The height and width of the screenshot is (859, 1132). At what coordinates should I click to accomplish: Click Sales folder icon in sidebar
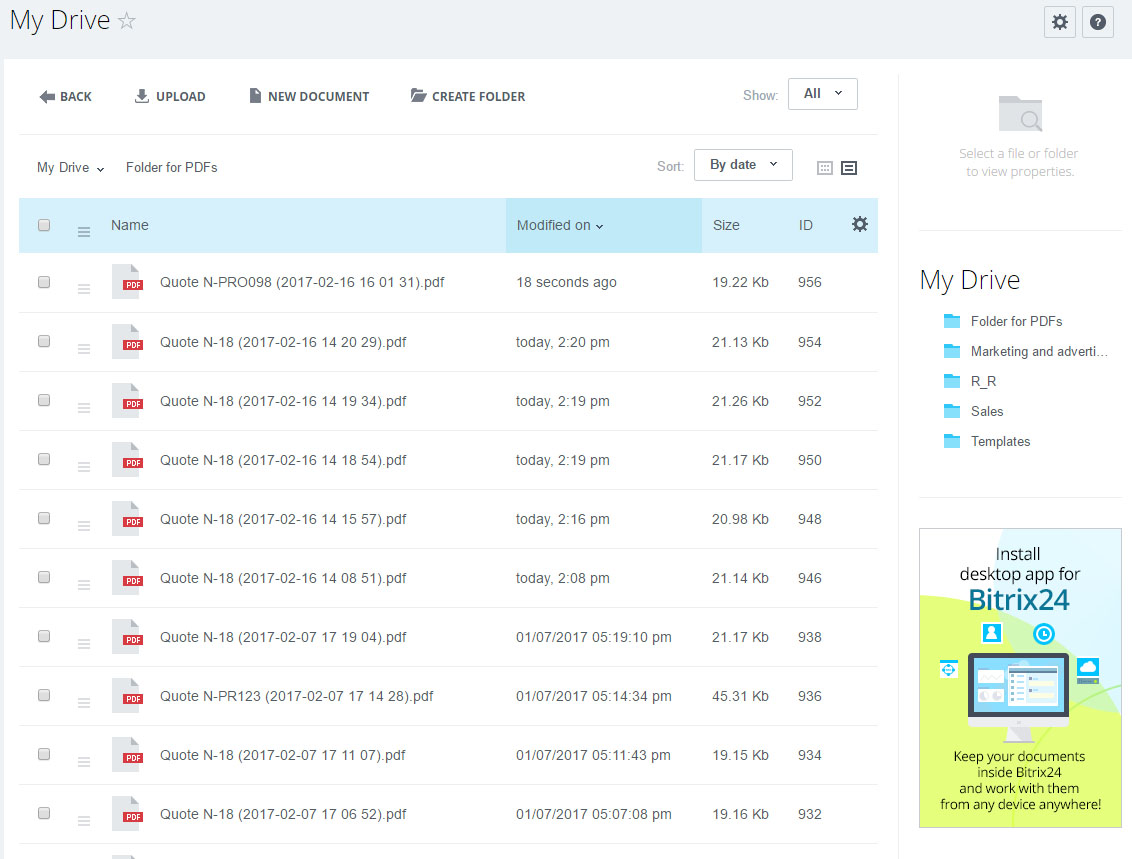point(952,411)
